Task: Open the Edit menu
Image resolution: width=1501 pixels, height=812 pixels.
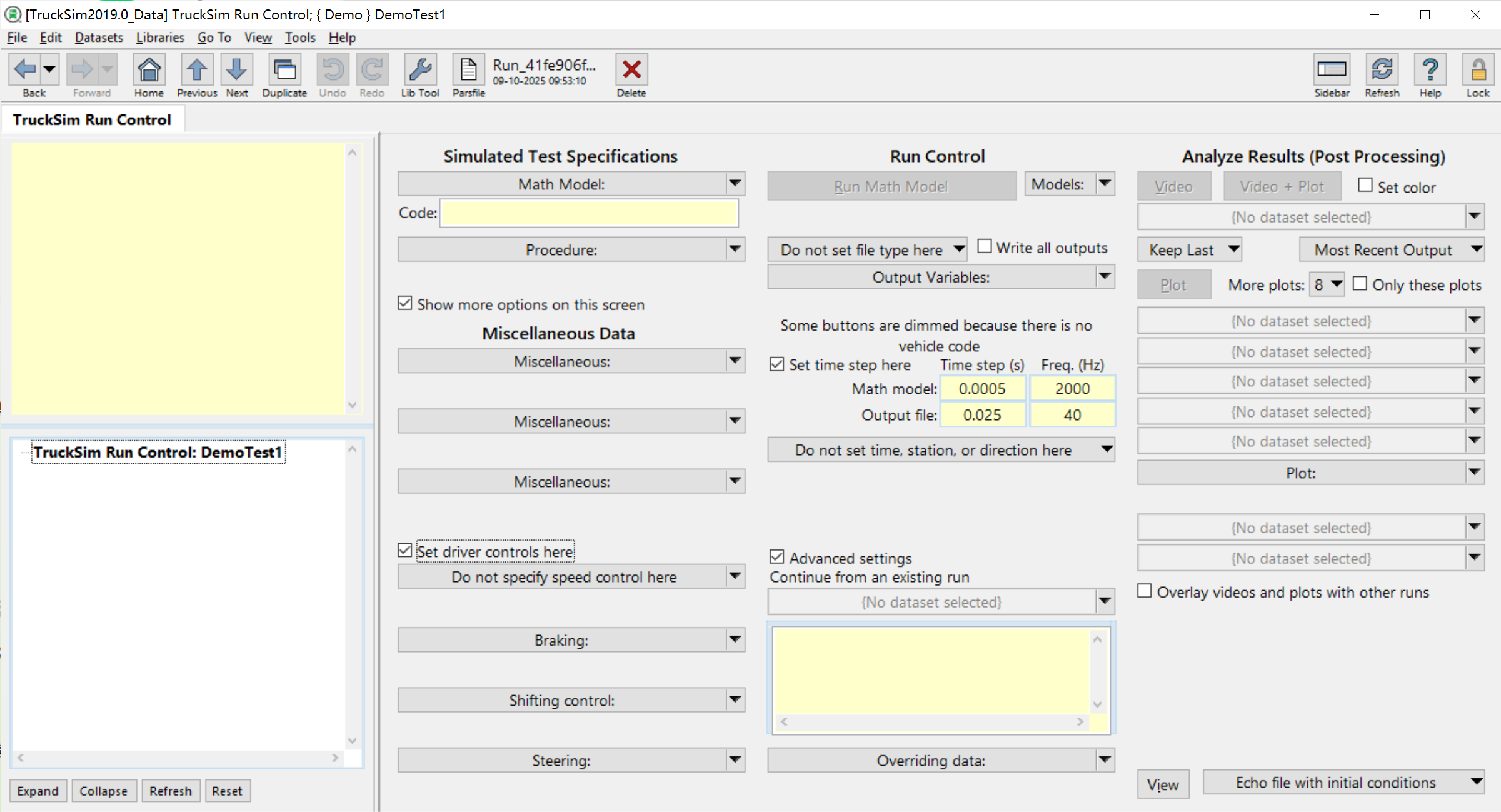Action: pyautogui.click(x=51, y=38)
